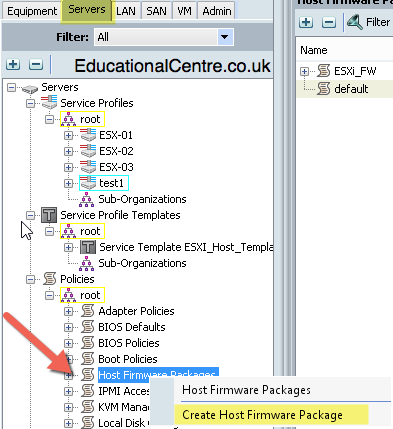The width and height of the screenshot is (393, 429).
Task: Click the minus icon in right pane toolbar
Action: pyautogui.click(x=329, y=22)
